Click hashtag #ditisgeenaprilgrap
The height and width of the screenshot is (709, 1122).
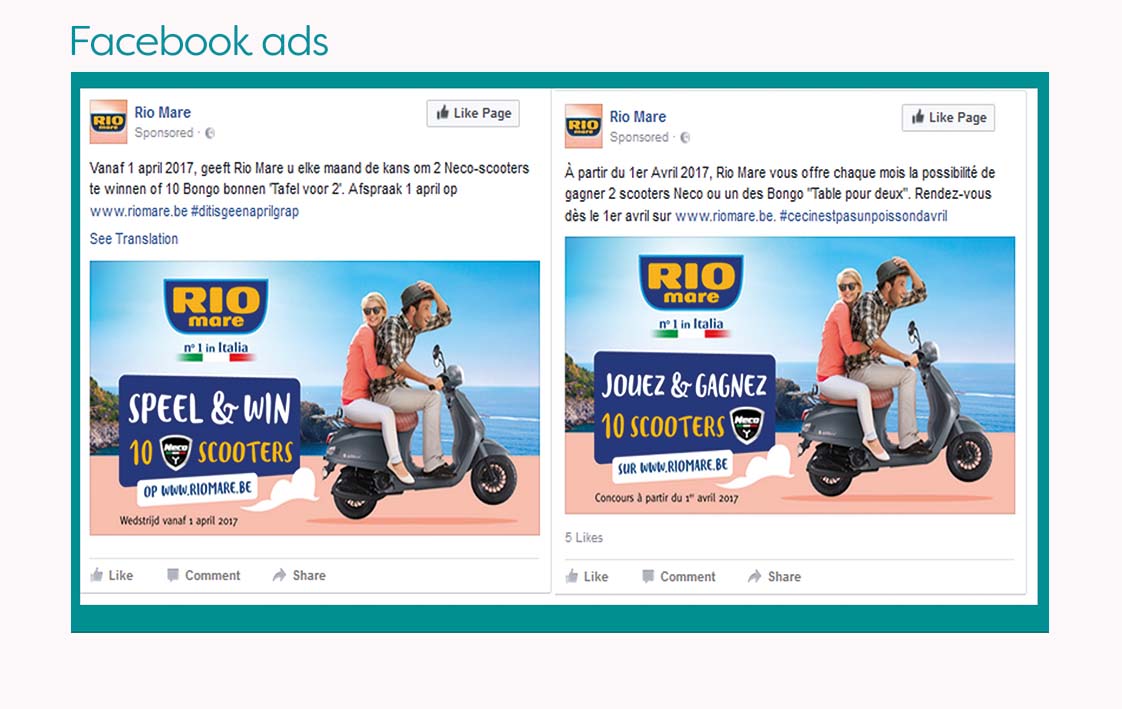click(x=245, y=211)
